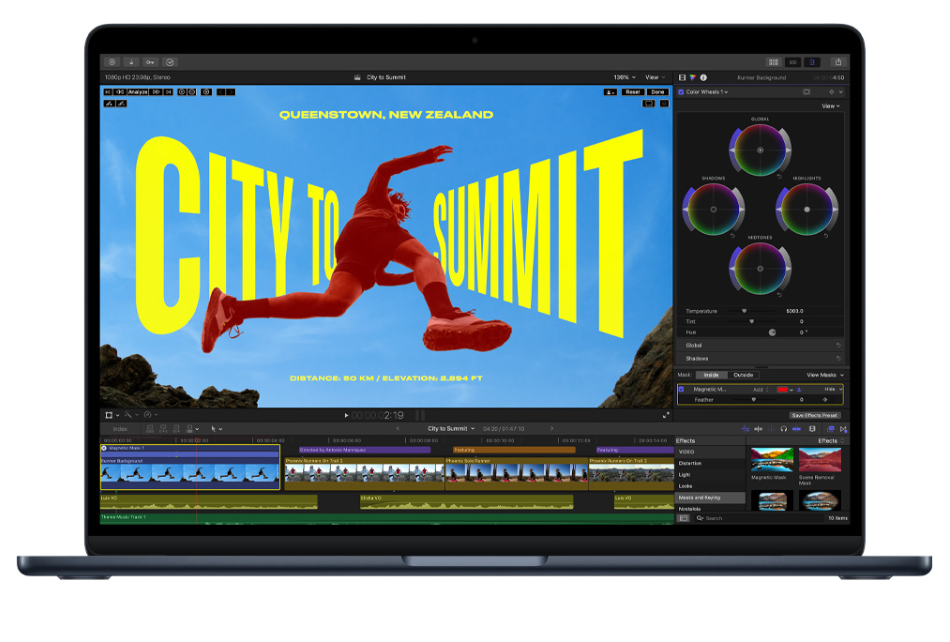Click the Done button in viewer
This screenshot has width=950, height=642.
coord(657,92)
